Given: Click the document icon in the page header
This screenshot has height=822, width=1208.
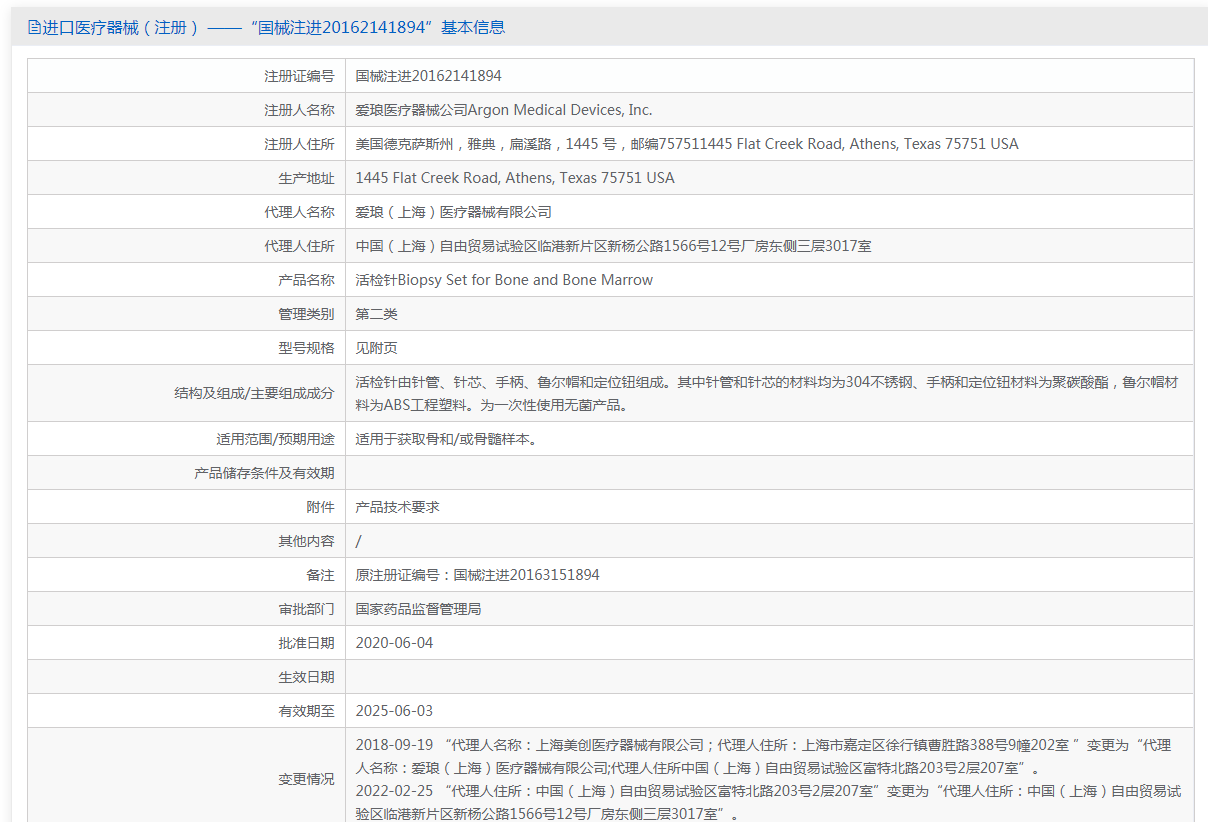Looking at the screenshot, I should (34, 28).
